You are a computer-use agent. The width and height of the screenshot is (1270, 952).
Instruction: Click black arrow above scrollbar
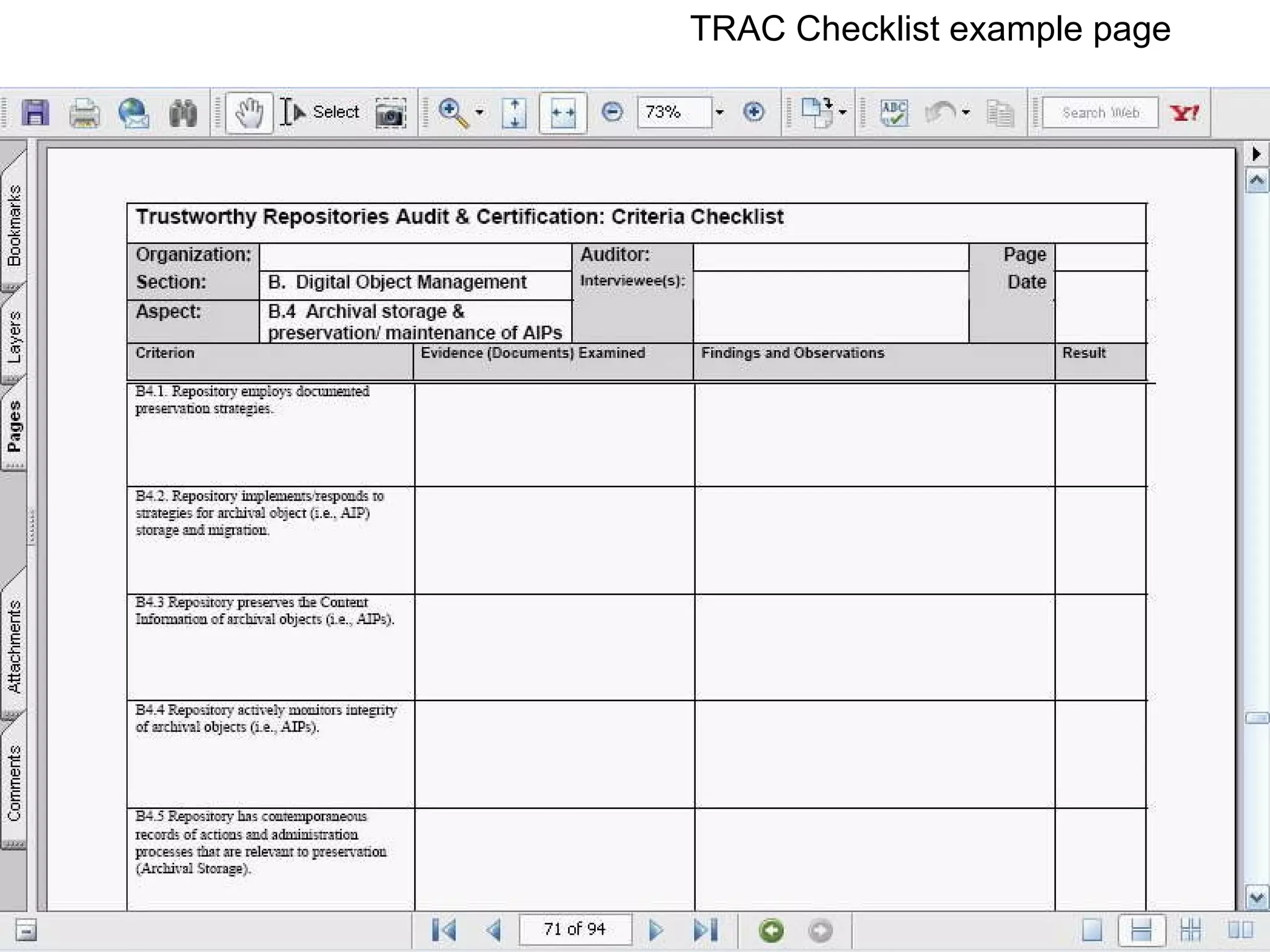pyautogui.click(x=1256, y=154)
